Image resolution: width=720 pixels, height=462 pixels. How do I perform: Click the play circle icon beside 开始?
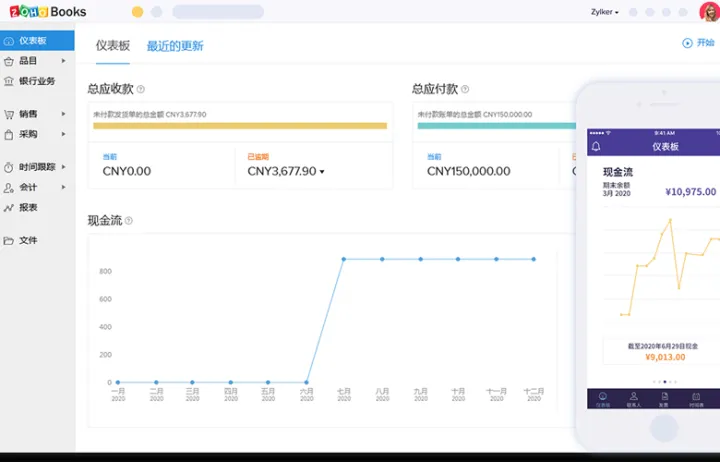[x=687, y=43]
